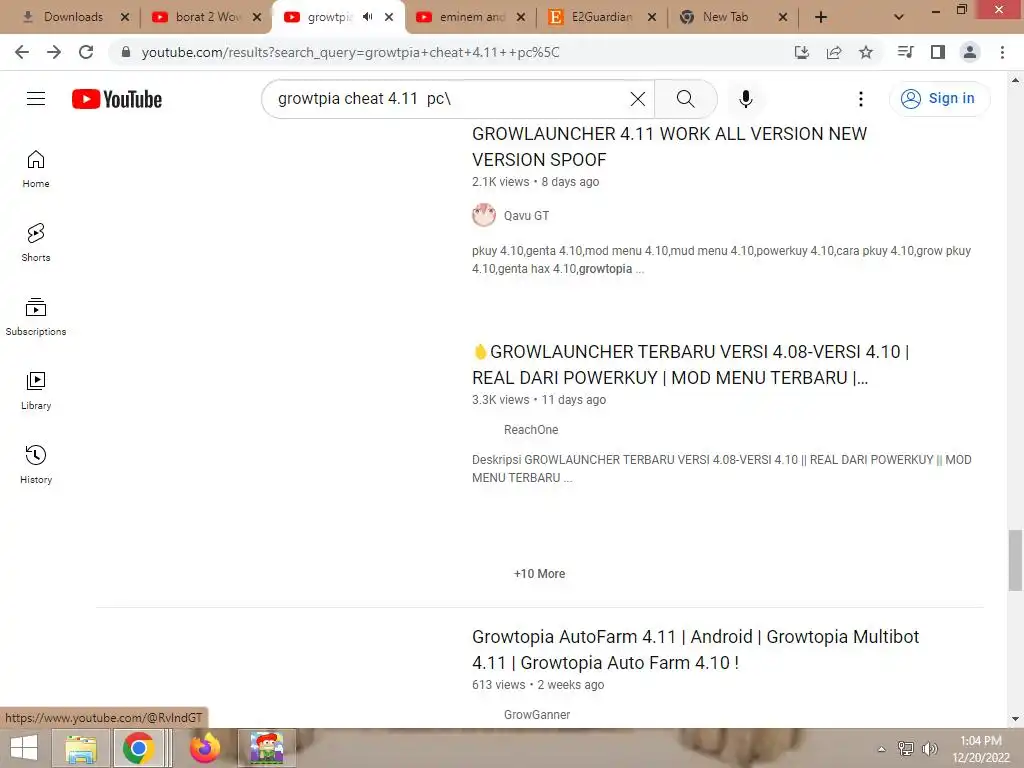Bookmark this page with the star icon
Viewport: 1024px width, 768px height.
[866, 52]
